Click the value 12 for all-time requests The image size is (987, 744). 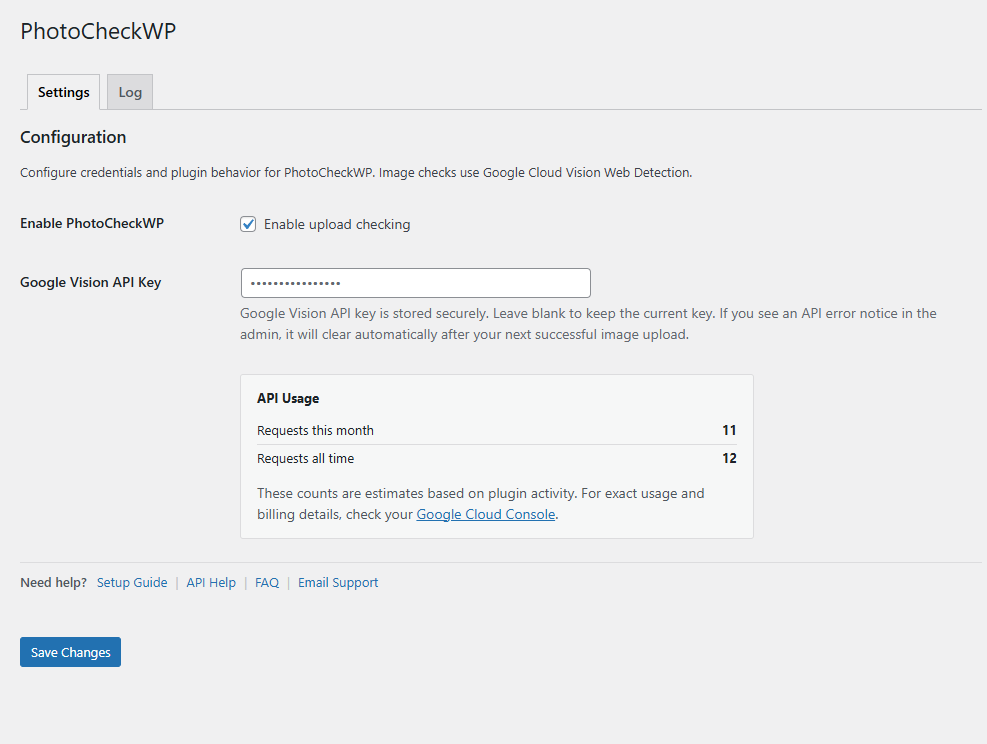pos(729,458)
